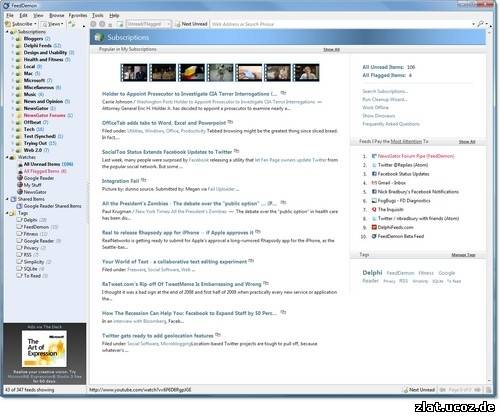
Task: Click the Facebook Status Updates feed icon
Action: (x=374, y=174)
